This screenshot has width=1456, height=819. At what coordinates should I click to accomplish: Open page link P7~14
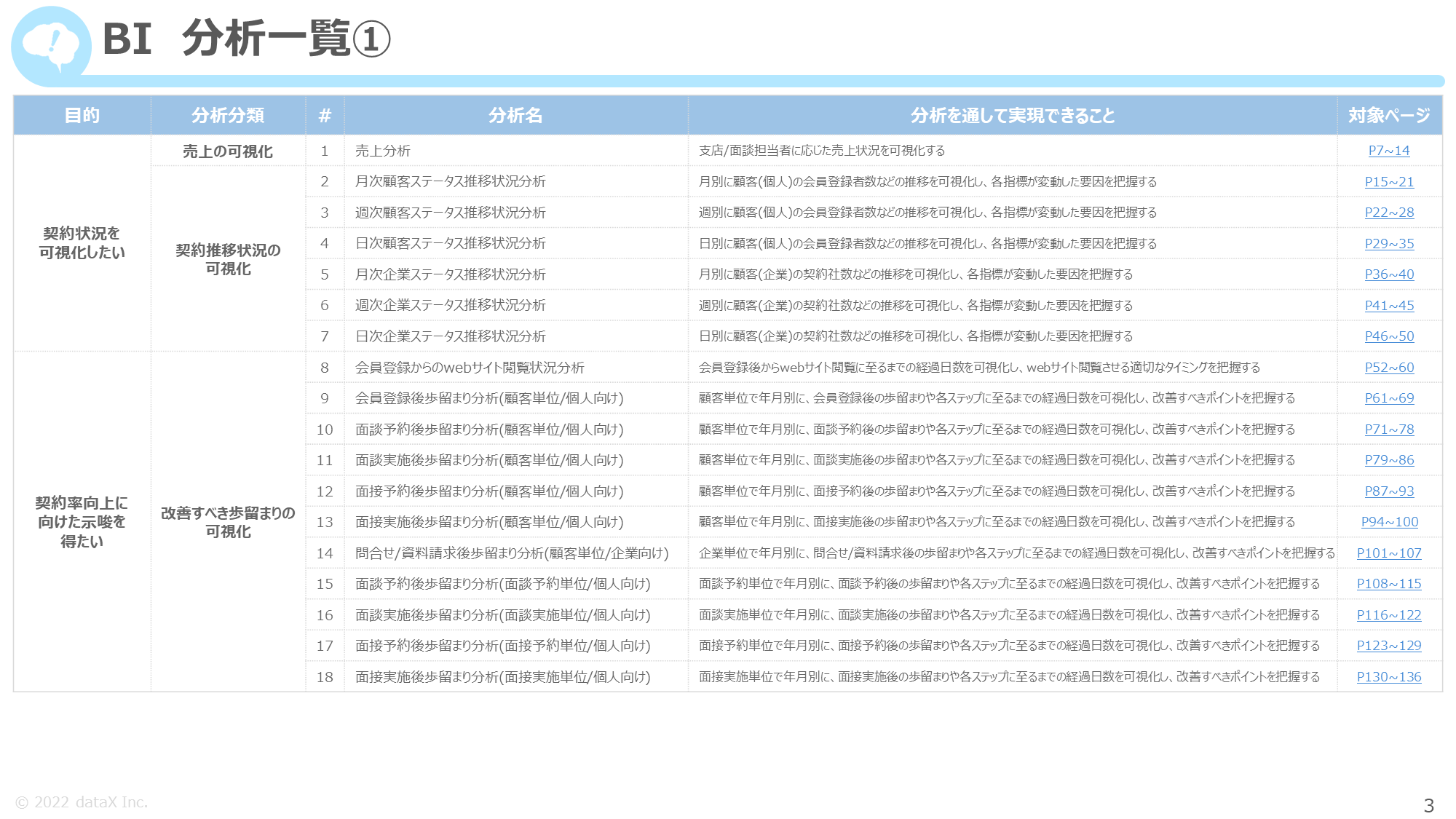[x=1389, y=151]
